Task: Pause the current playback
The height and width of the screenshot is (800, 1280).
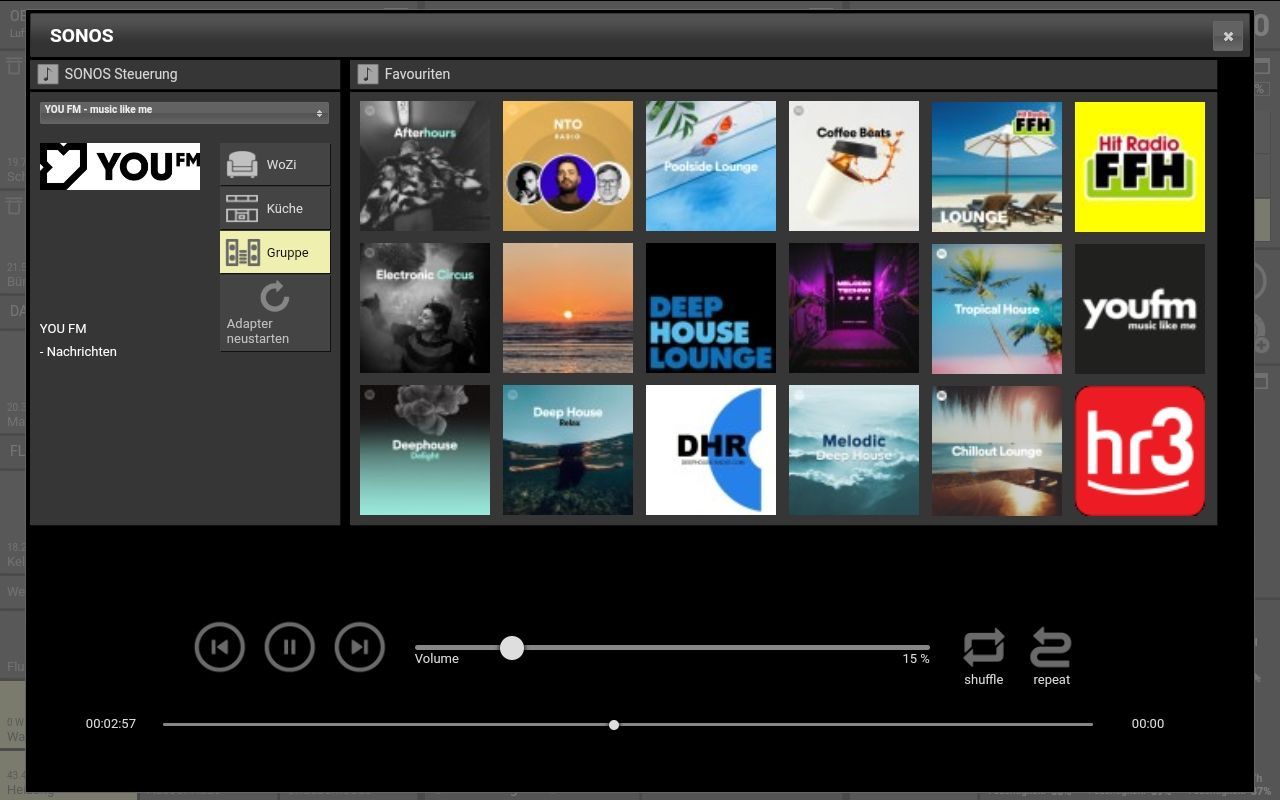Action: [x=290, y=647]
